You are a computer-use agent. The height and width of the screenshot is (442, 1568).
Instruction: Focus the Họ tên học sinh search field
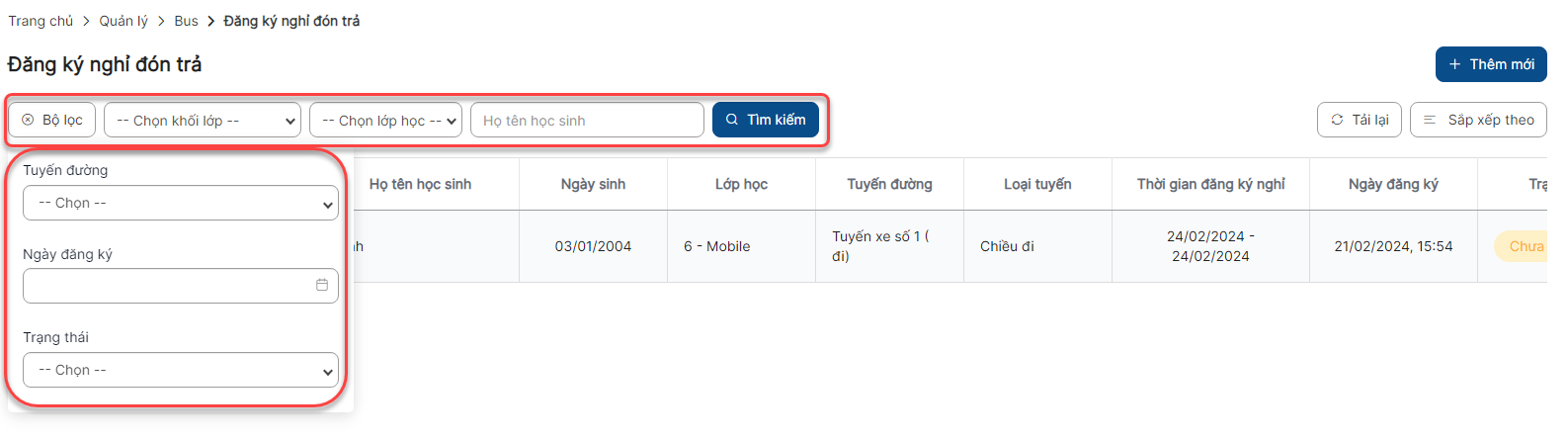(x=587, y=121)
